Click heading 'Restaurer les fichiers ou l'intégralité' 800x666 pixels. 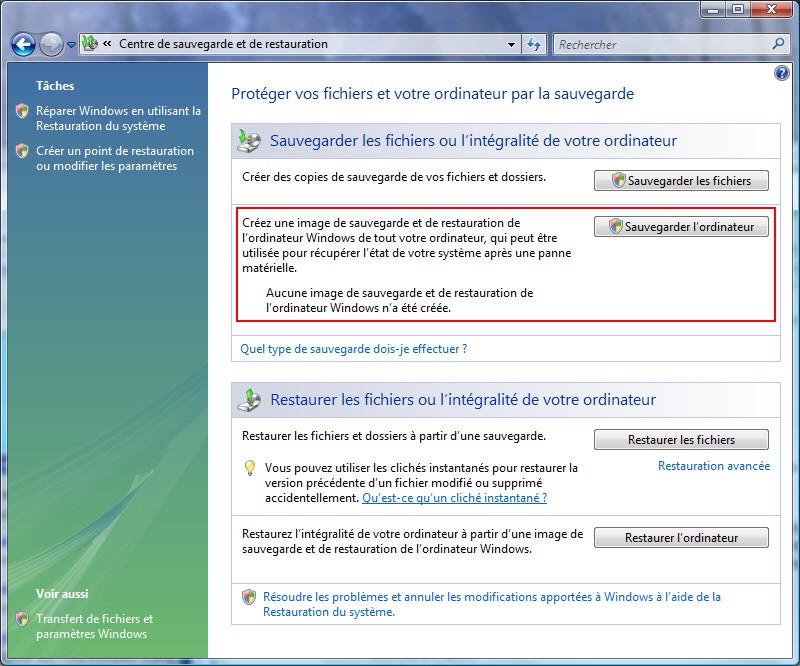463,400
